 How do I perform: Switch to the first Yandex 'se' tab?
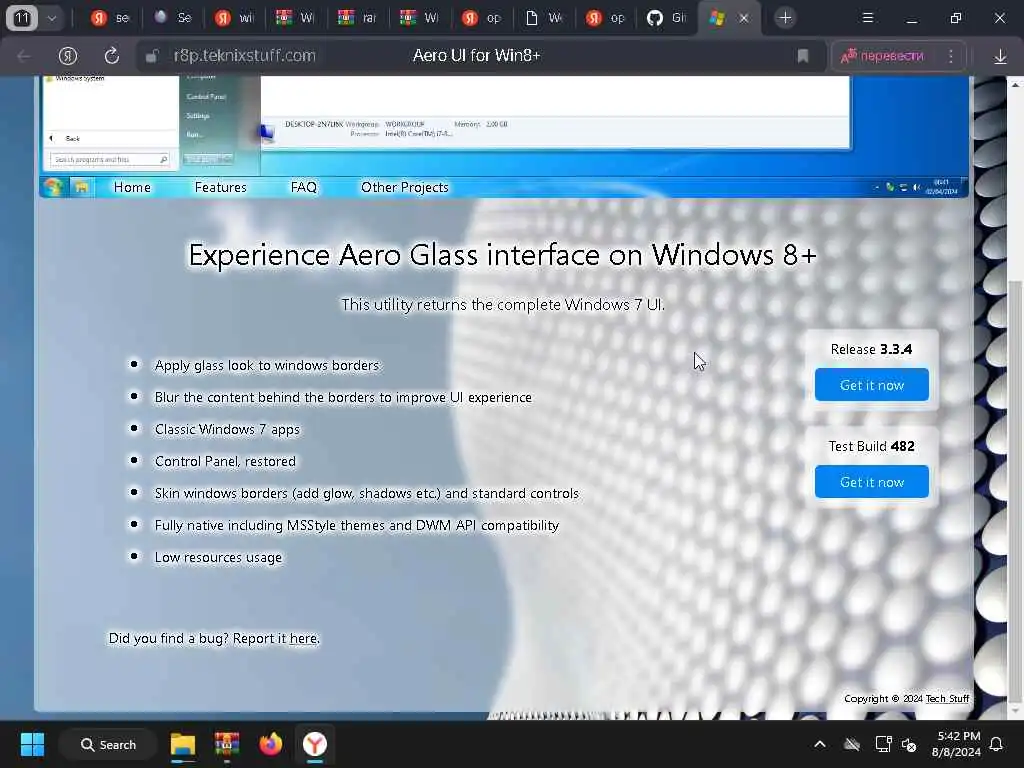pyautogui.click(x=109, y=18)
